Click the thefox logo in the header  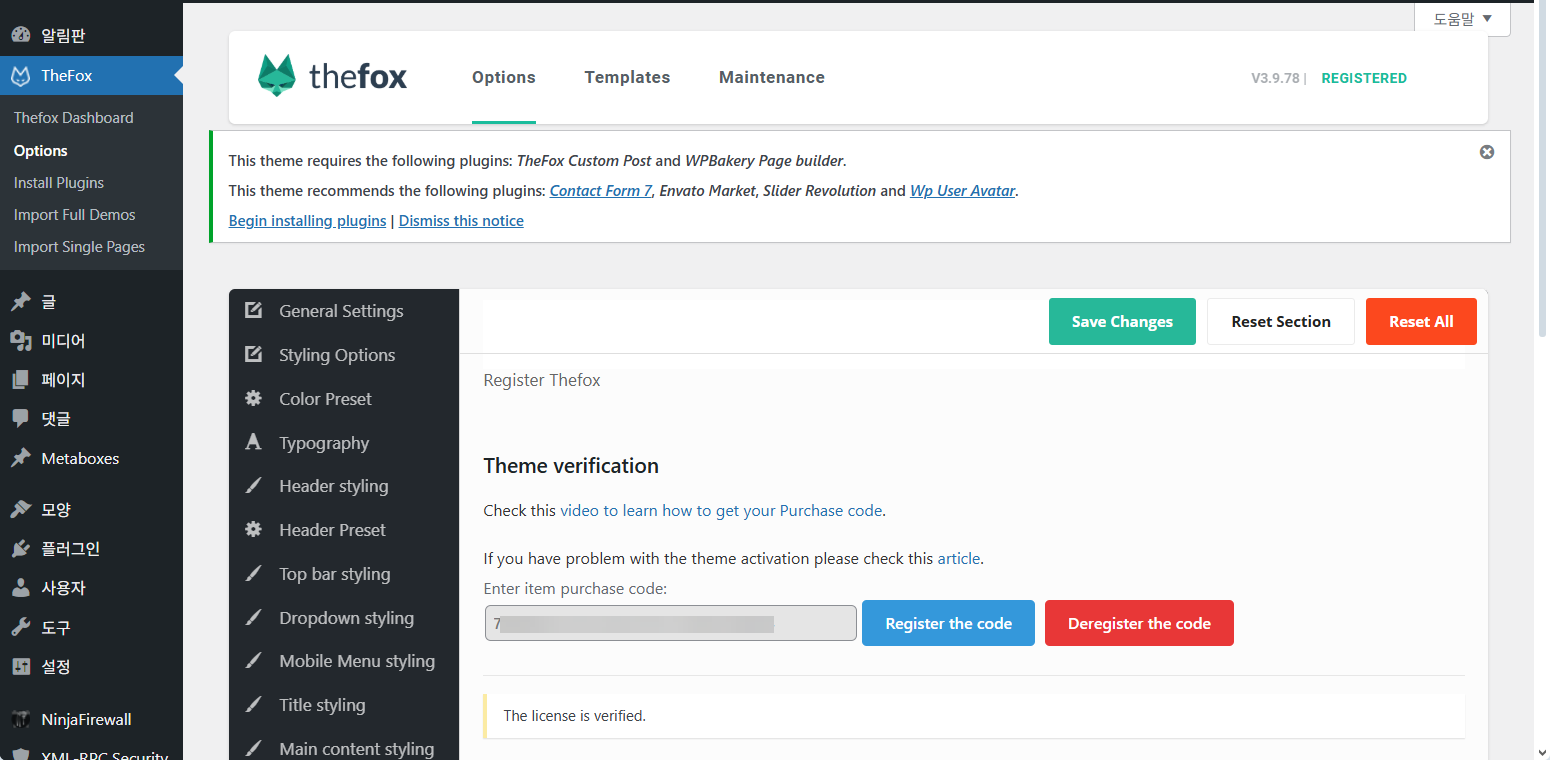332,76
